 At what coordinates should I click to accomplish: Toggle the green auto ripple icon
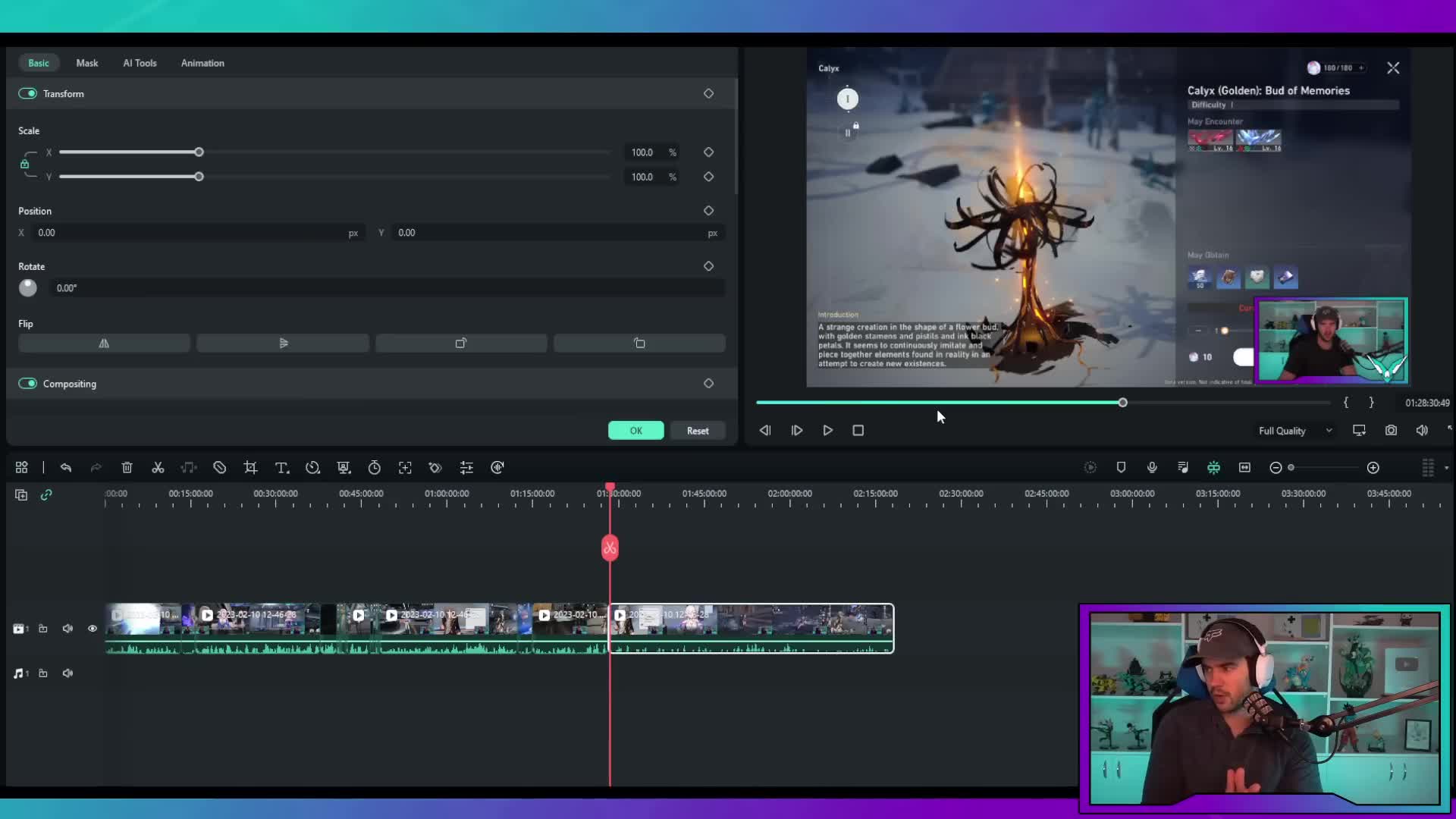tap(1214, 468)
